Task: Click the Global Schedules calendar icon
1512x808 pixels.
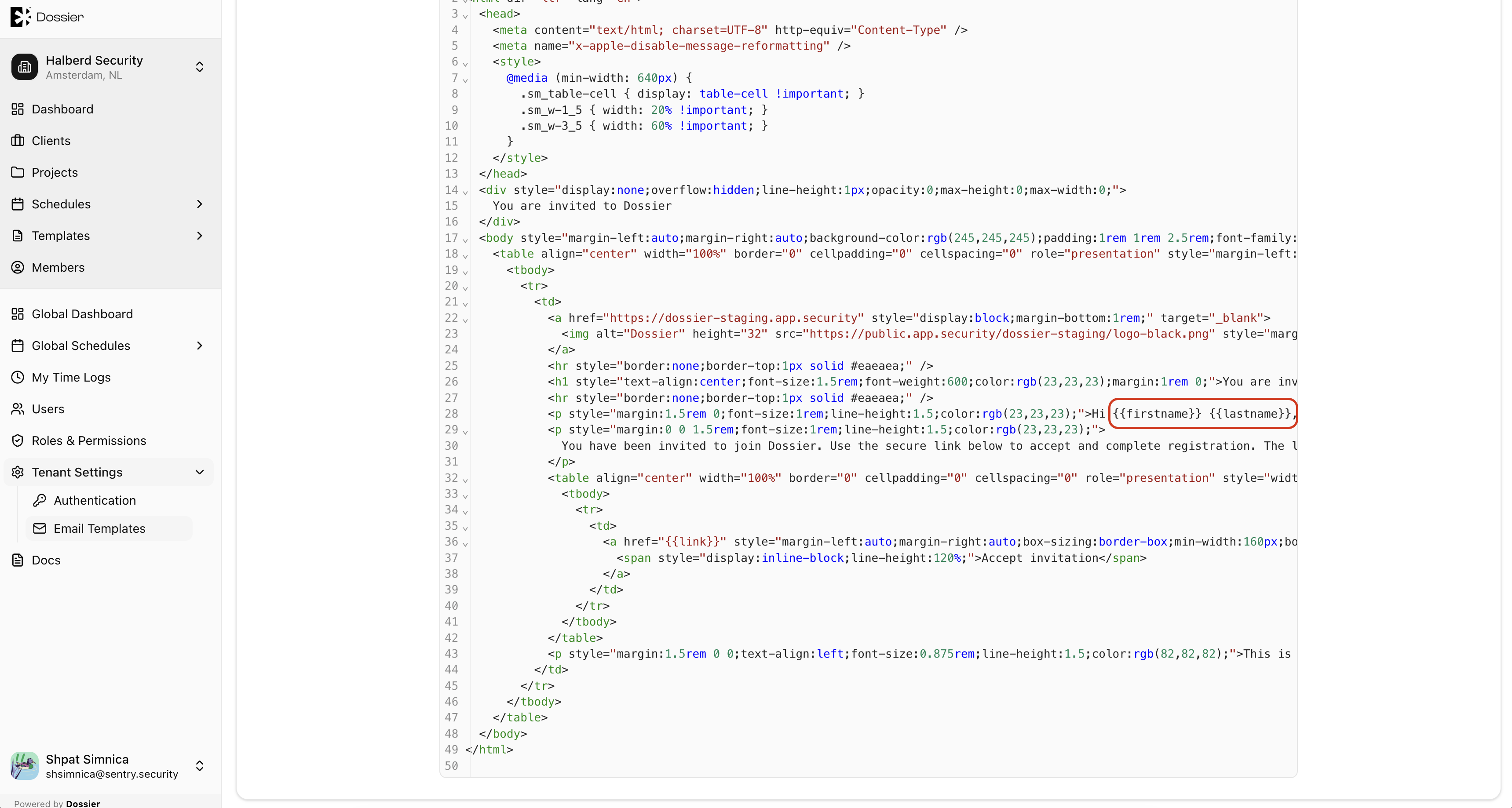Action: pos(18,346)
